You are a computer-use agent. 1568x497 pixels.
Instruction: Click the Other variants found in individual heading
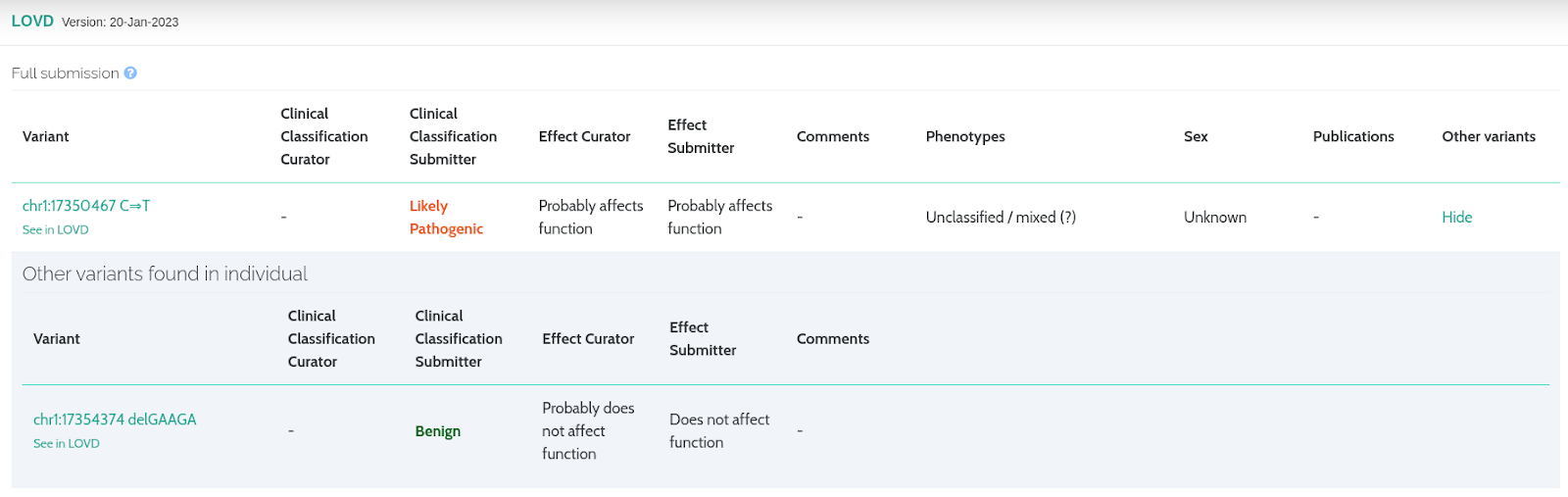point(165,274)
